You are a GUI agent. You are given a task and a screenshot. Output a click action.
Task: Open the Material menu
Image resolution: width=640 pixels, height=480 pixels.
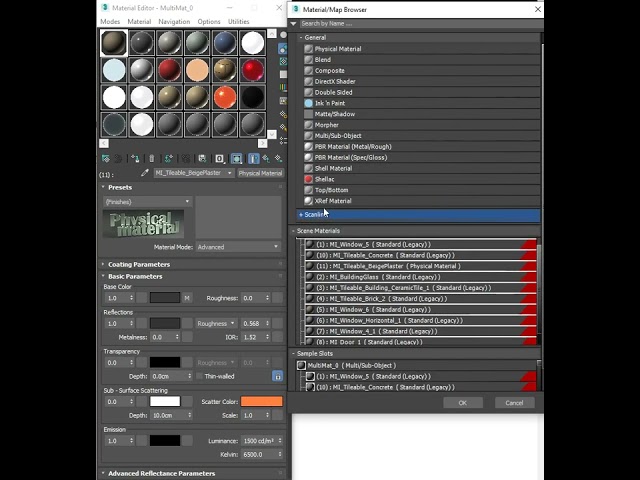(139, 22)
